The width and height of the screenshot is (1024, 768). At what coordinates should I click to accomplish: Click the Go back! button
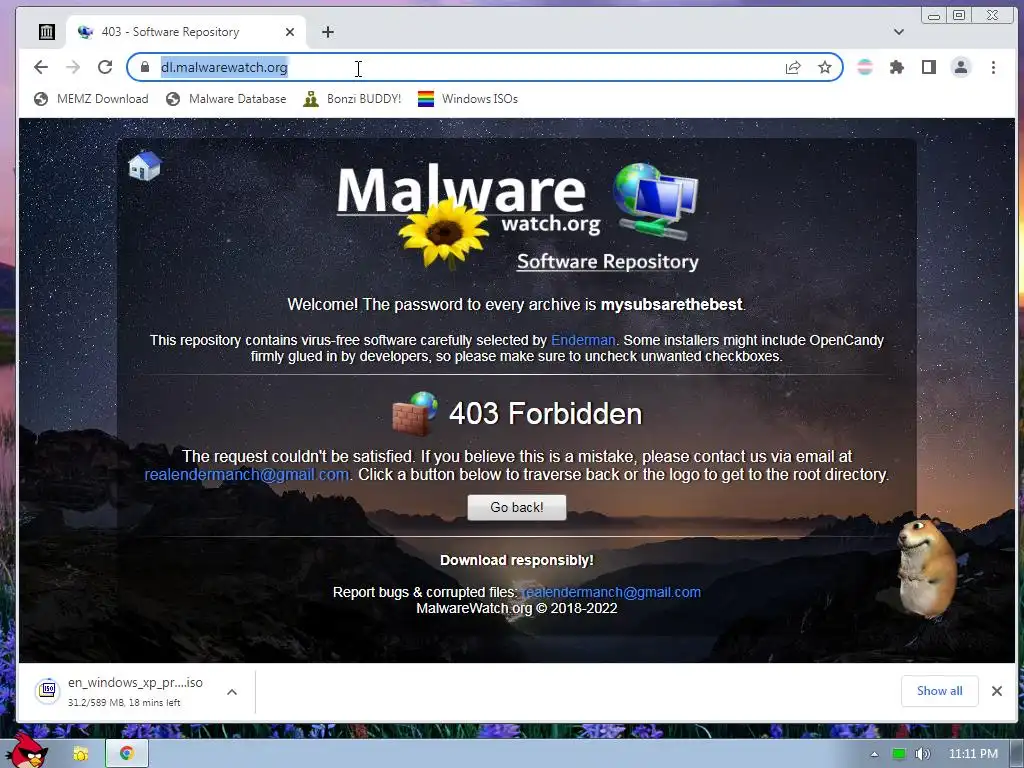click(517, 507)
